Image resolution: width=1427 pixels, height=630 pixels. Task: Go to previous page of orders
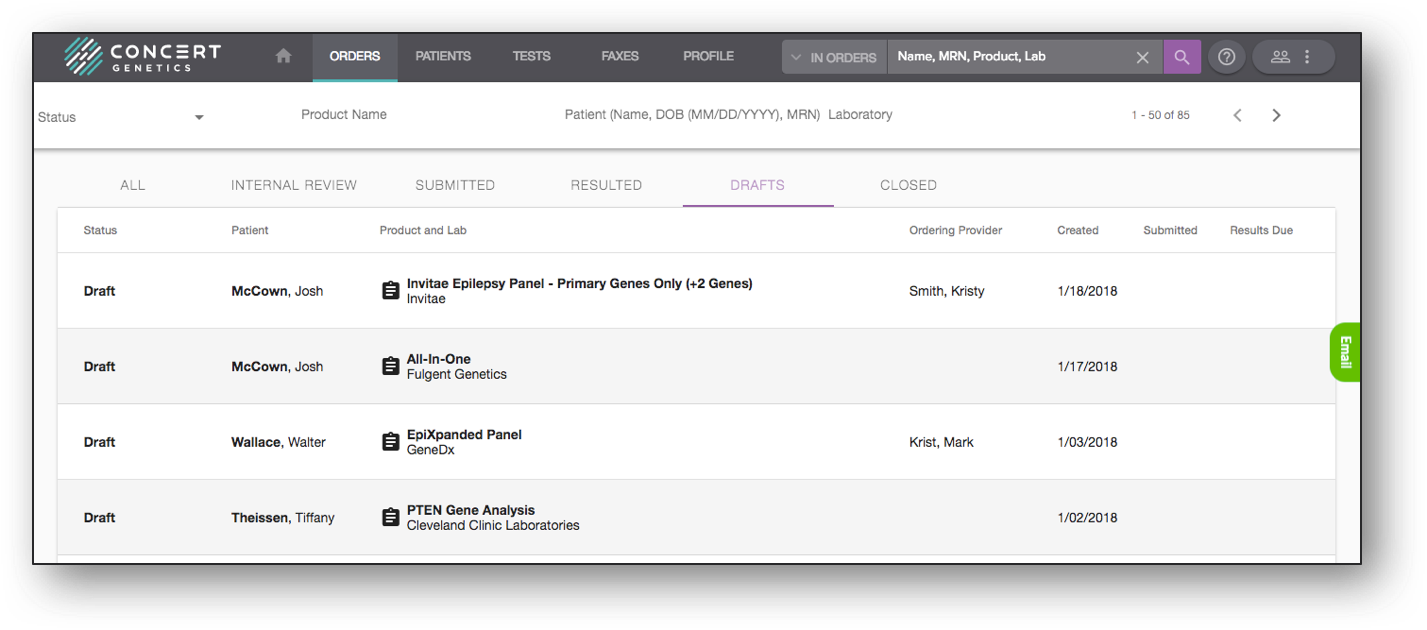(1238, 115)
